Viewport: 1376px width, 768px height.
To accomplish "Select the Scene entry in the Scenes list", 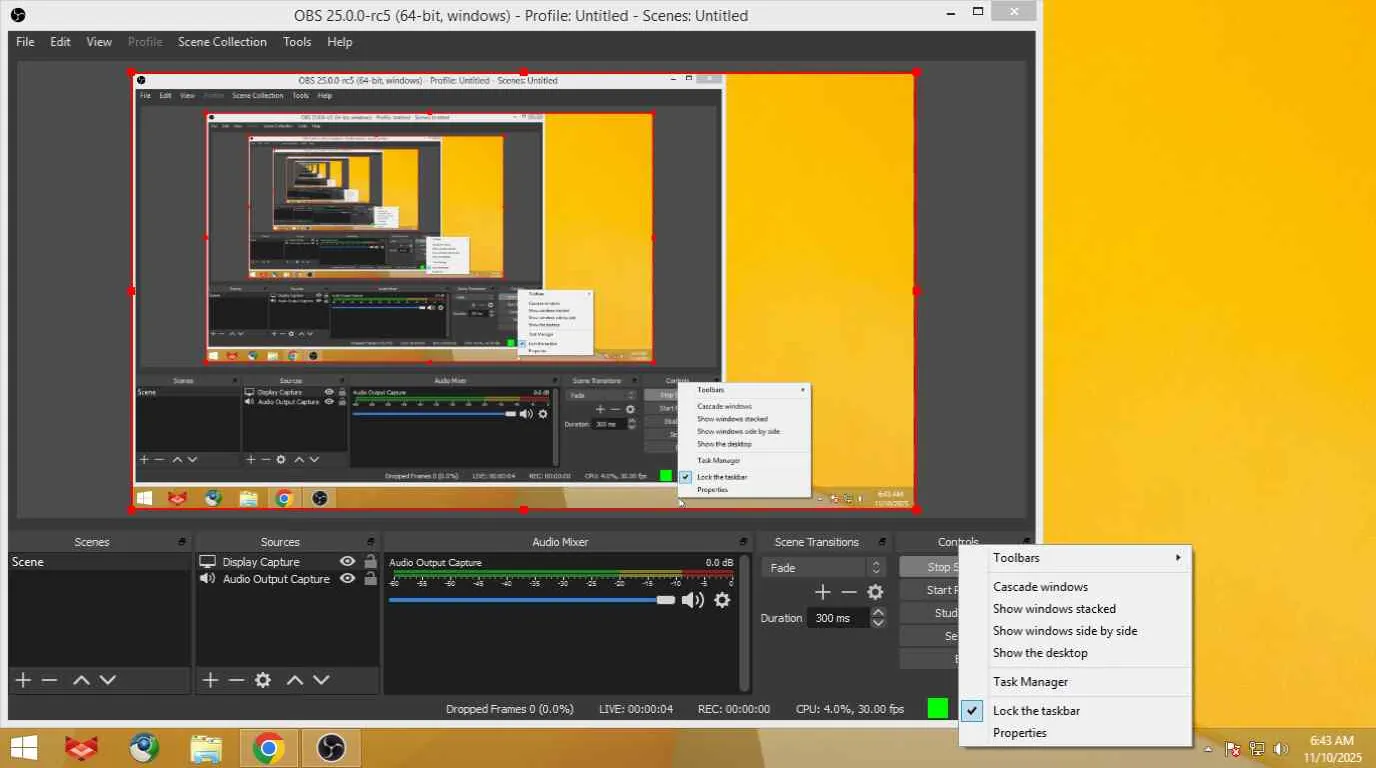I will coord(99,562).
